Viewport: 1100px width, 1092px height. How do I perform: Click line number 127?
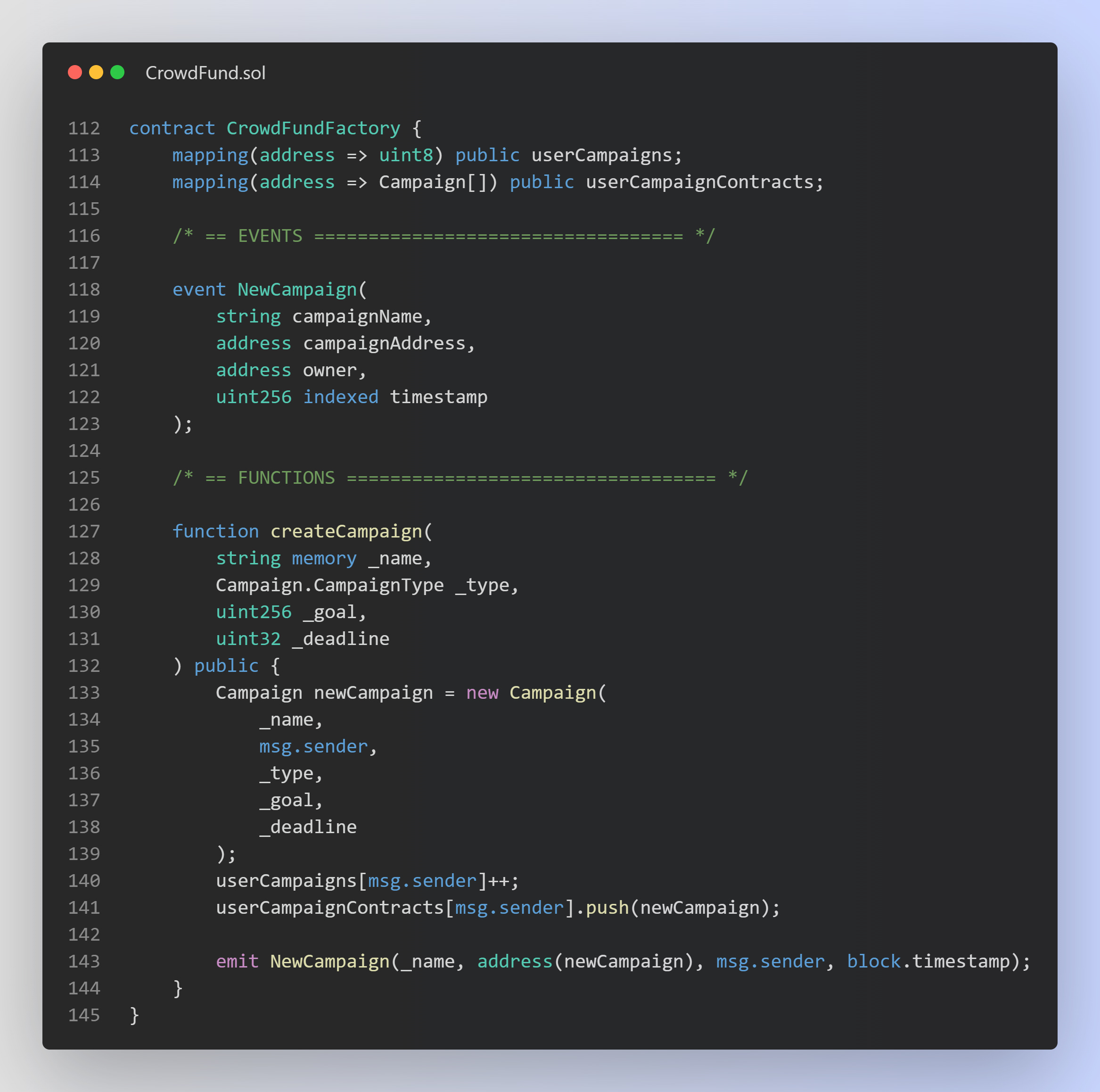click(84, 531)
